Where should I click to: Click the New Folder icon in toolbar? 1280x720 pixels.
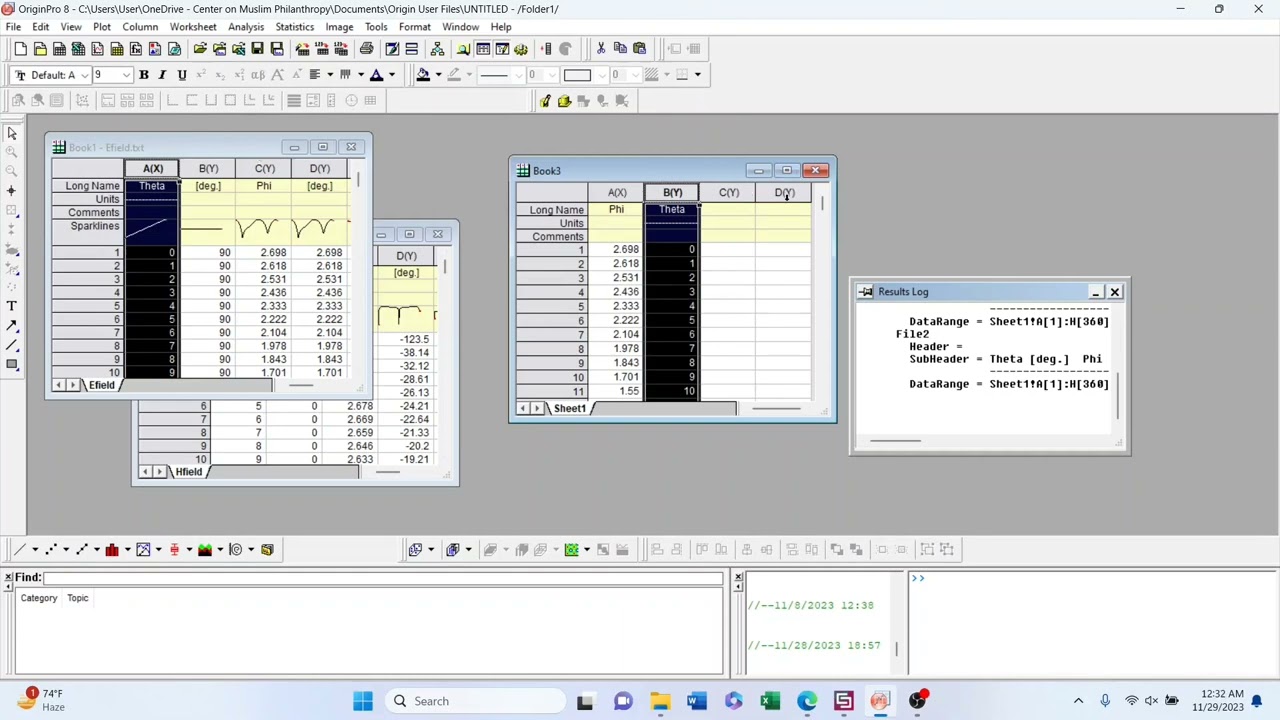tap(40, 49)
